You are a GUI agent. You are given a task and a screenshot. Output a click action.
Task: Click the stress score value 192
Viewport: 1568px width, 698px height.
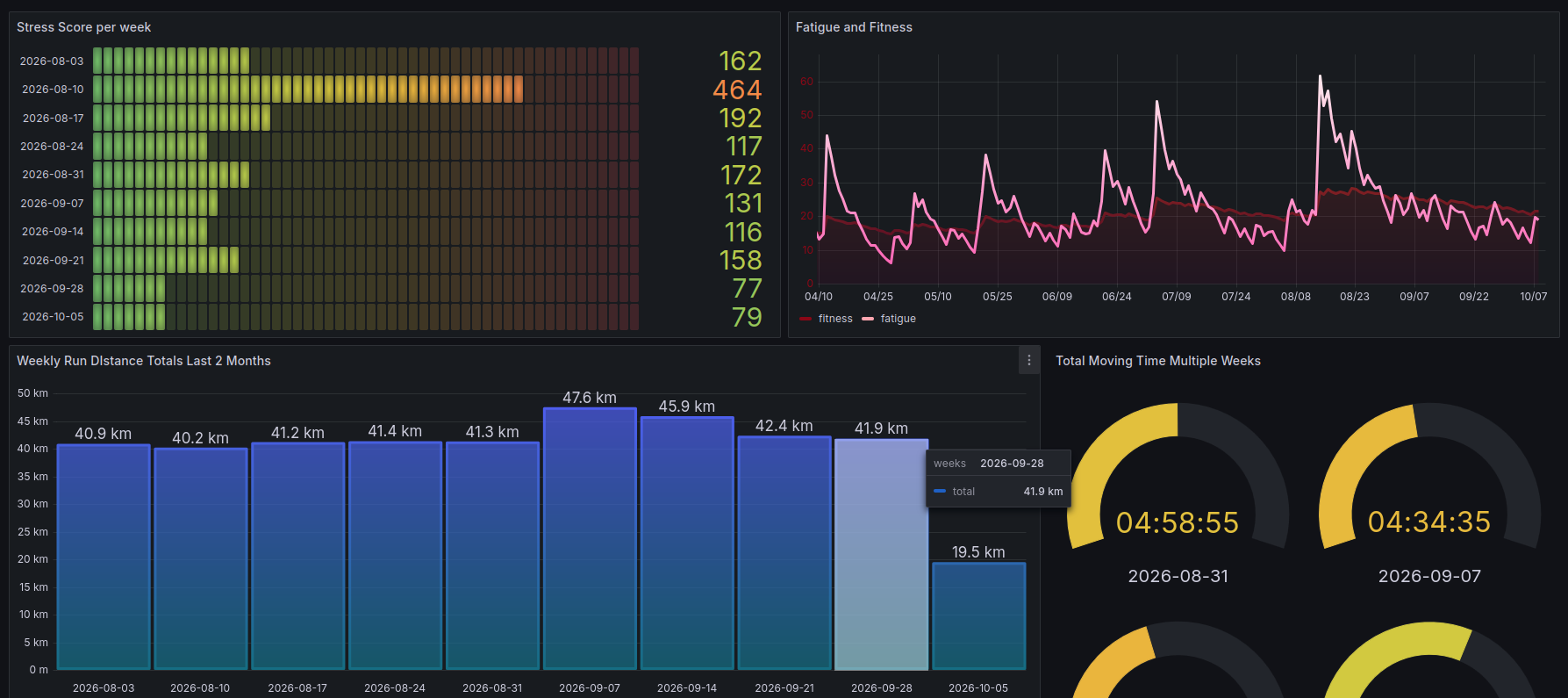click(x=740, y=118)
